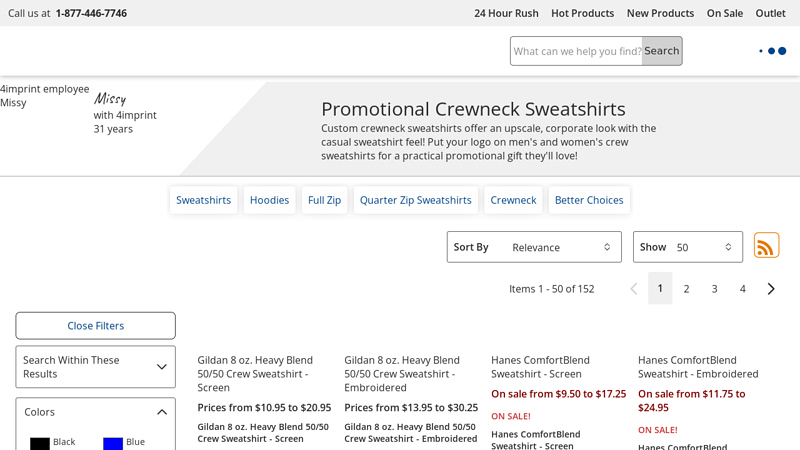800x450 pixels.
Task: Open the Sort By Relevance dropdown
Action: click(x=534, y=247)
